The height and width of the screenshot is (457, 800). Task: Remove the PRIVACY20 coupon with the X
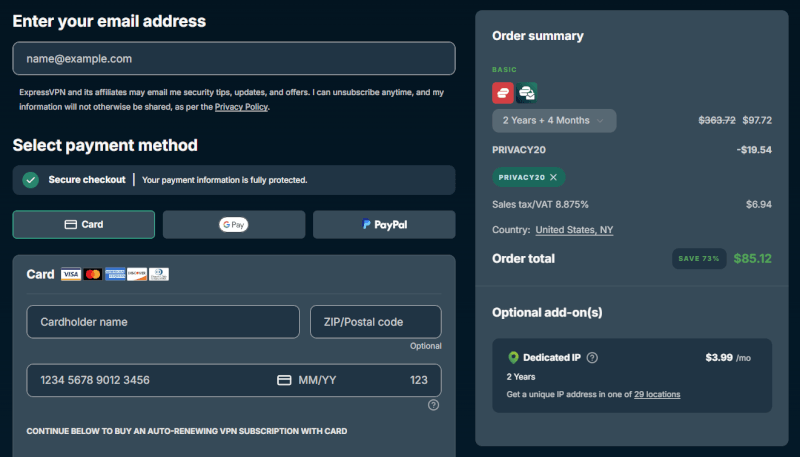tap(554, 177)
